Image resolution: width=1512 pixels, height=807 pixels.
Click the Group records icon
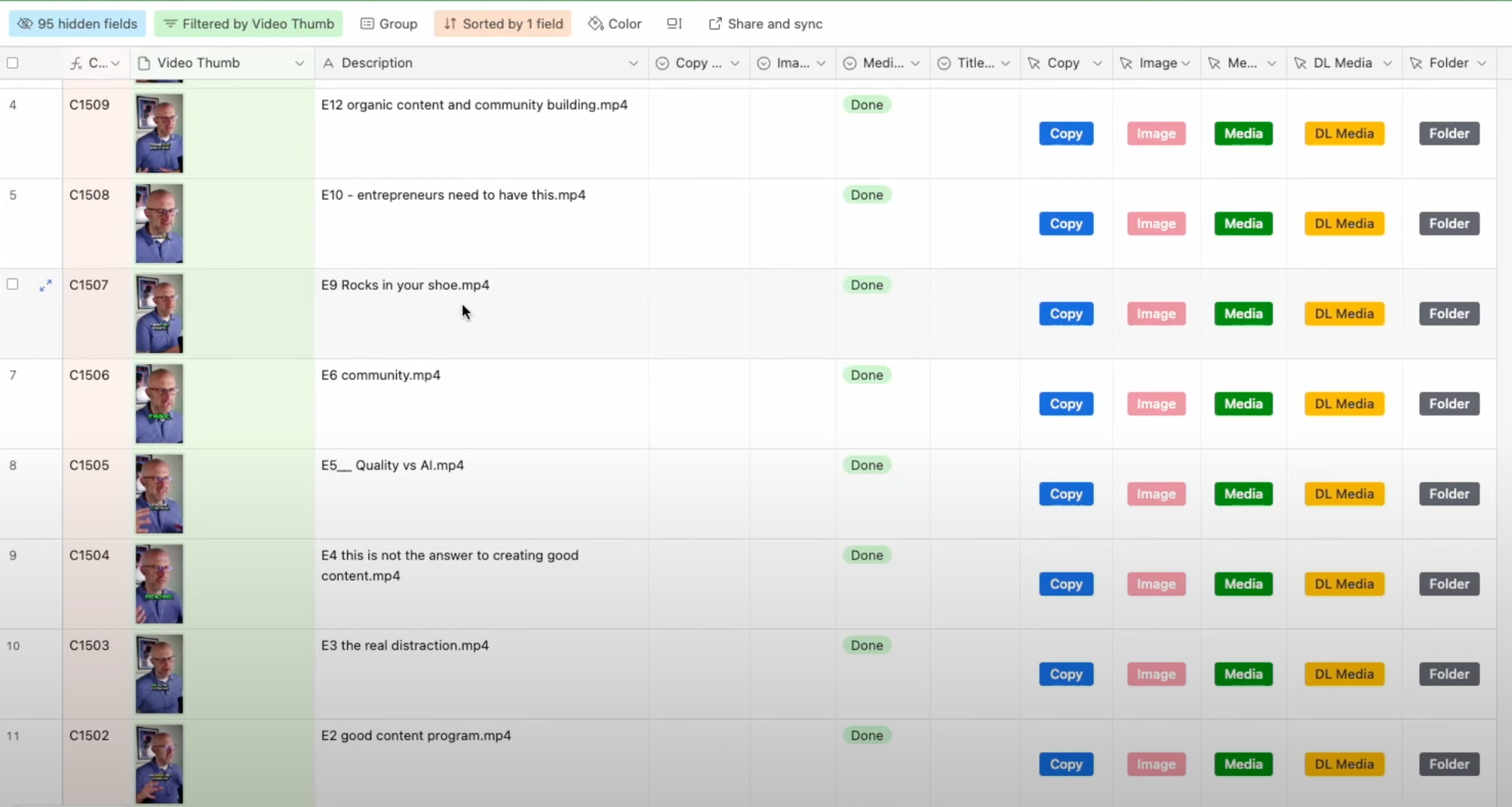tap(367, 23)
